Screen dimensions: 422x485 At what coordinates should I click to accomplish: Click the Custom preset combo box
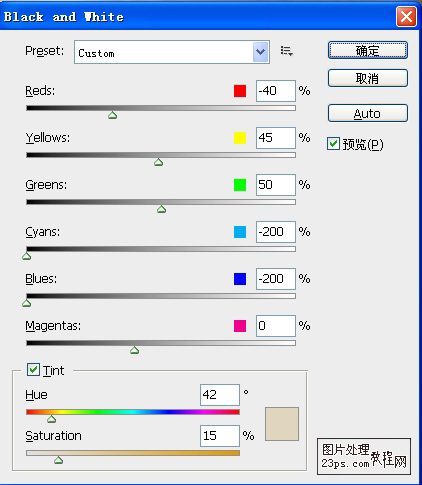click(x=172, y=52)
